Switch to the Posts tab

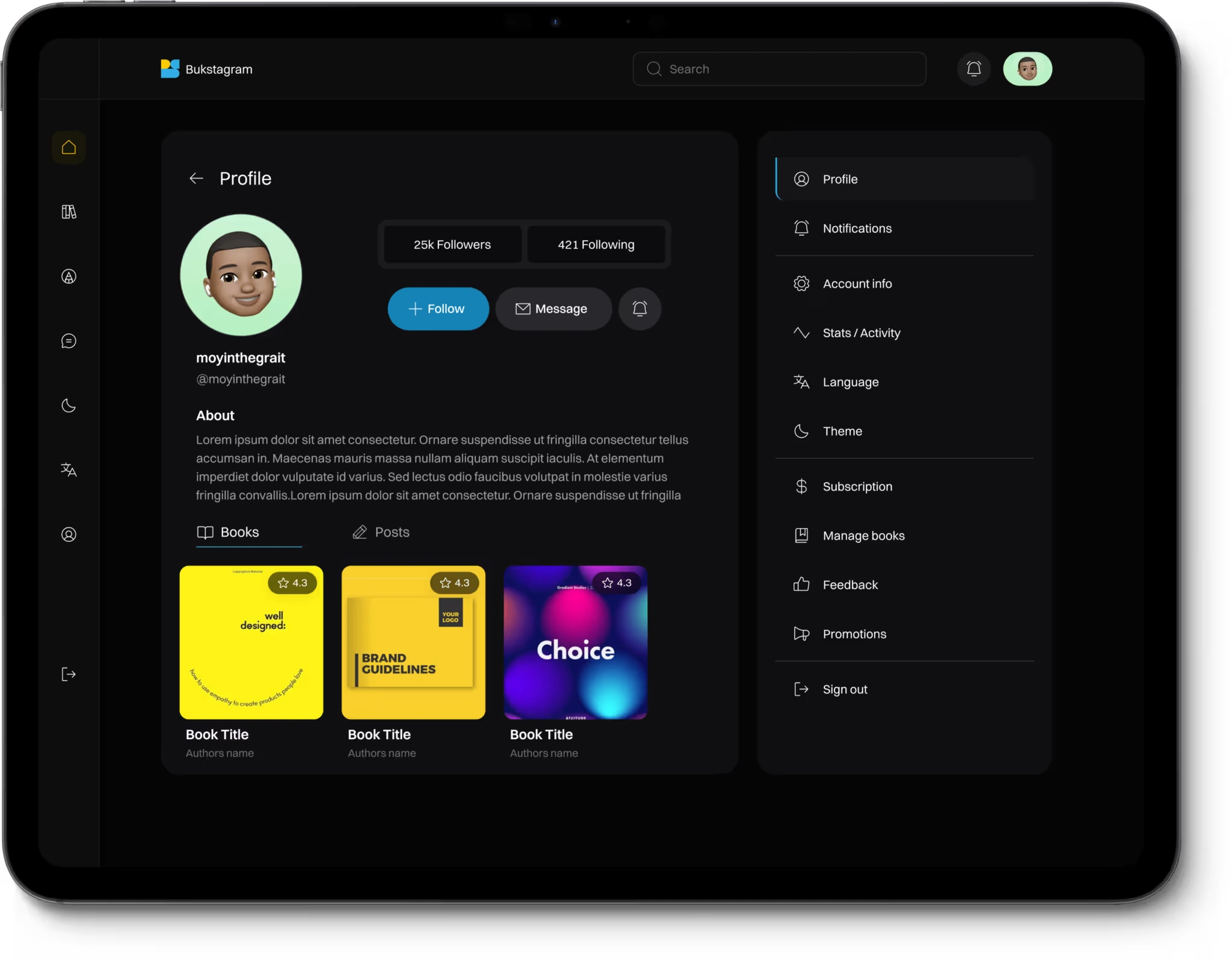381,532
